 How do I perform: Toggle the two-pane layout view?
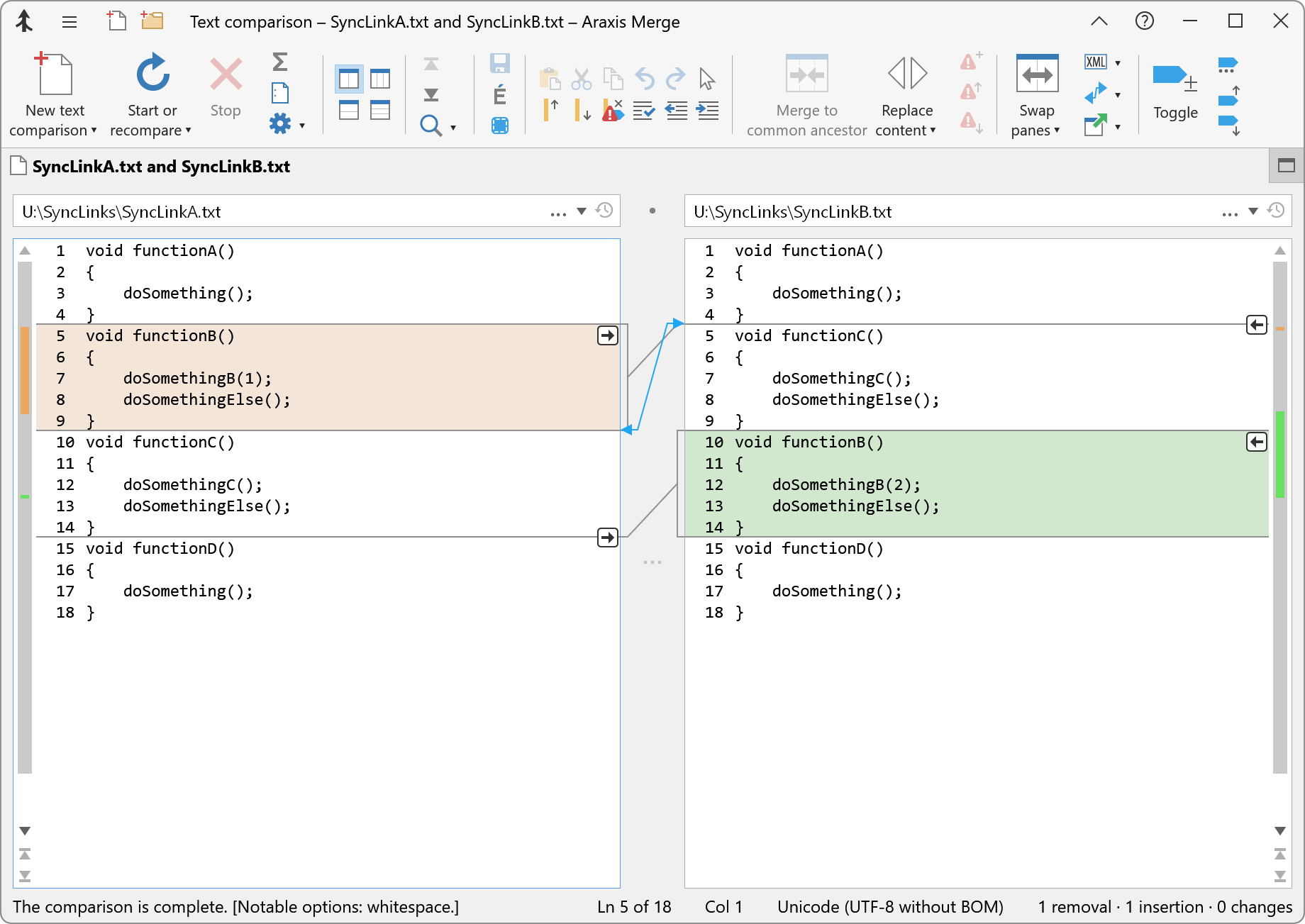348,78
